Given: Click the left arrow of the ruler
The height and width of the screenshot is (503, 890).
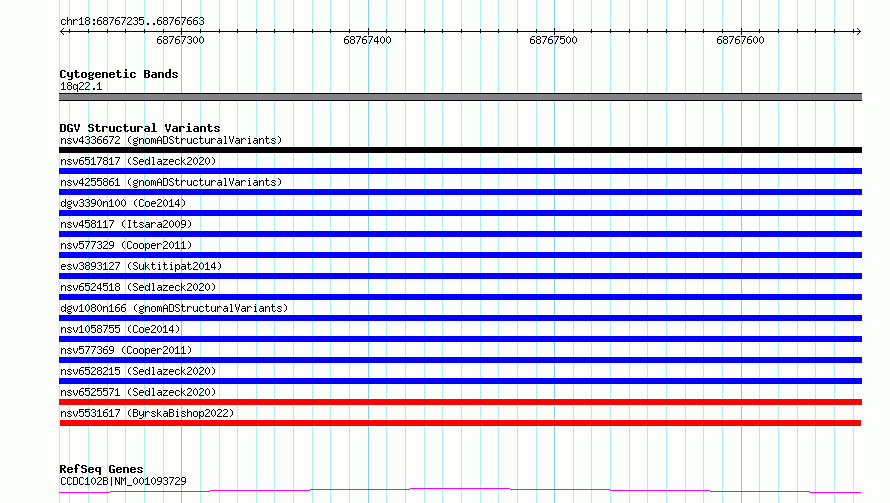Looking at the screenshot, I should point(63,32).
